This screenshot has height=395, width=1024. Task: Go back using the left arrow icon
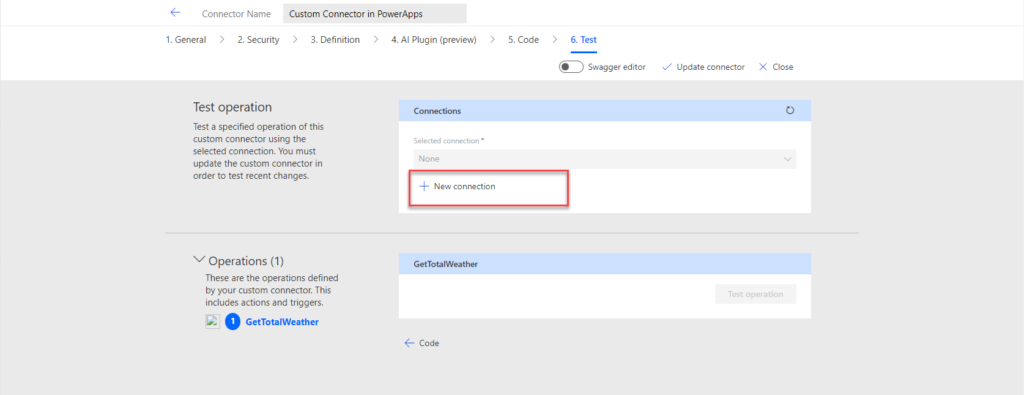click(174, 12)
